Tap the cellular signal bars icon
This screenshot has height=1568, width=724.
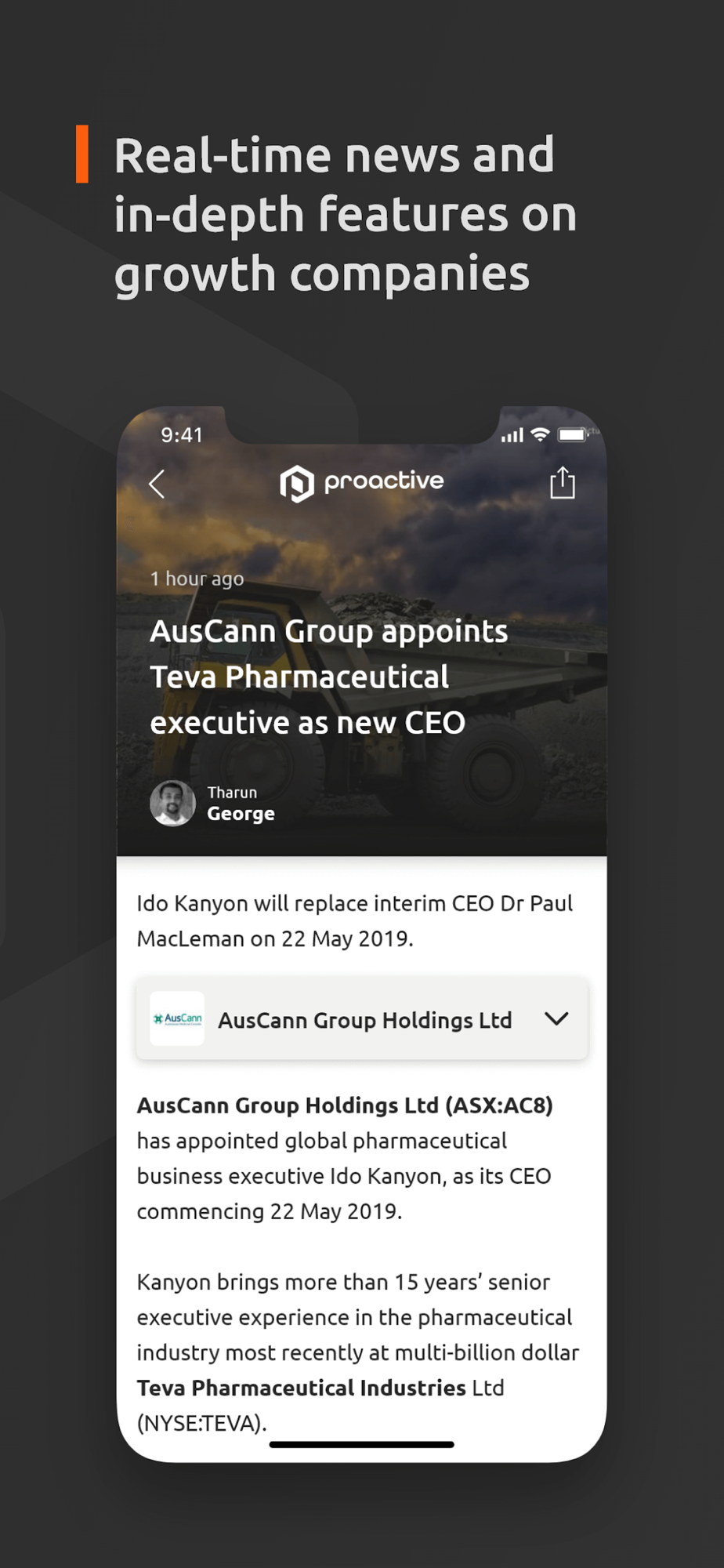point(512,435)
